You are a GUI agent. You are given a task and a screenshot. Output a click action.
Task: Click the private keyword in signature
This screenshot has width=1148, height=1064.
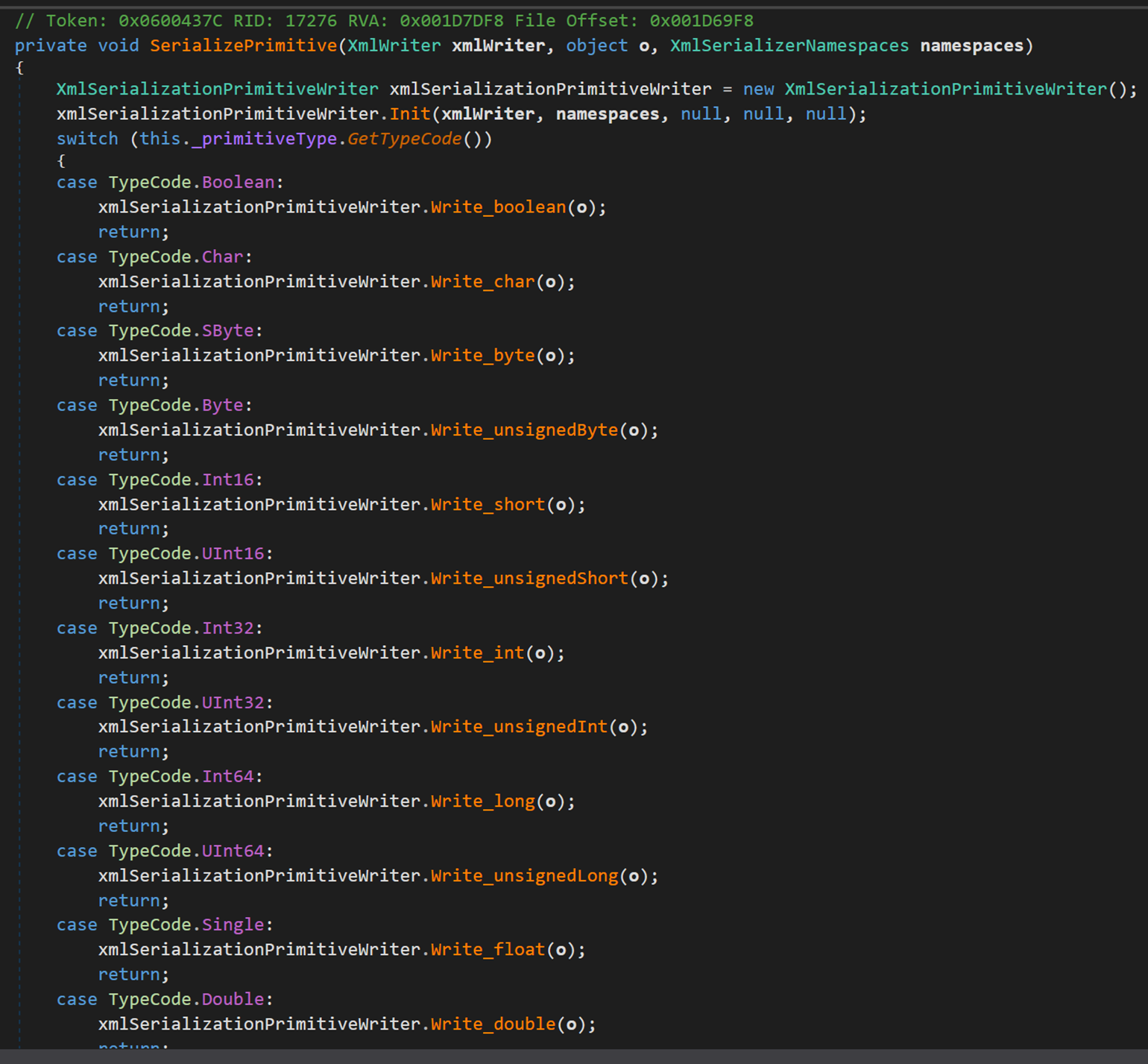[x=51, y=45]
